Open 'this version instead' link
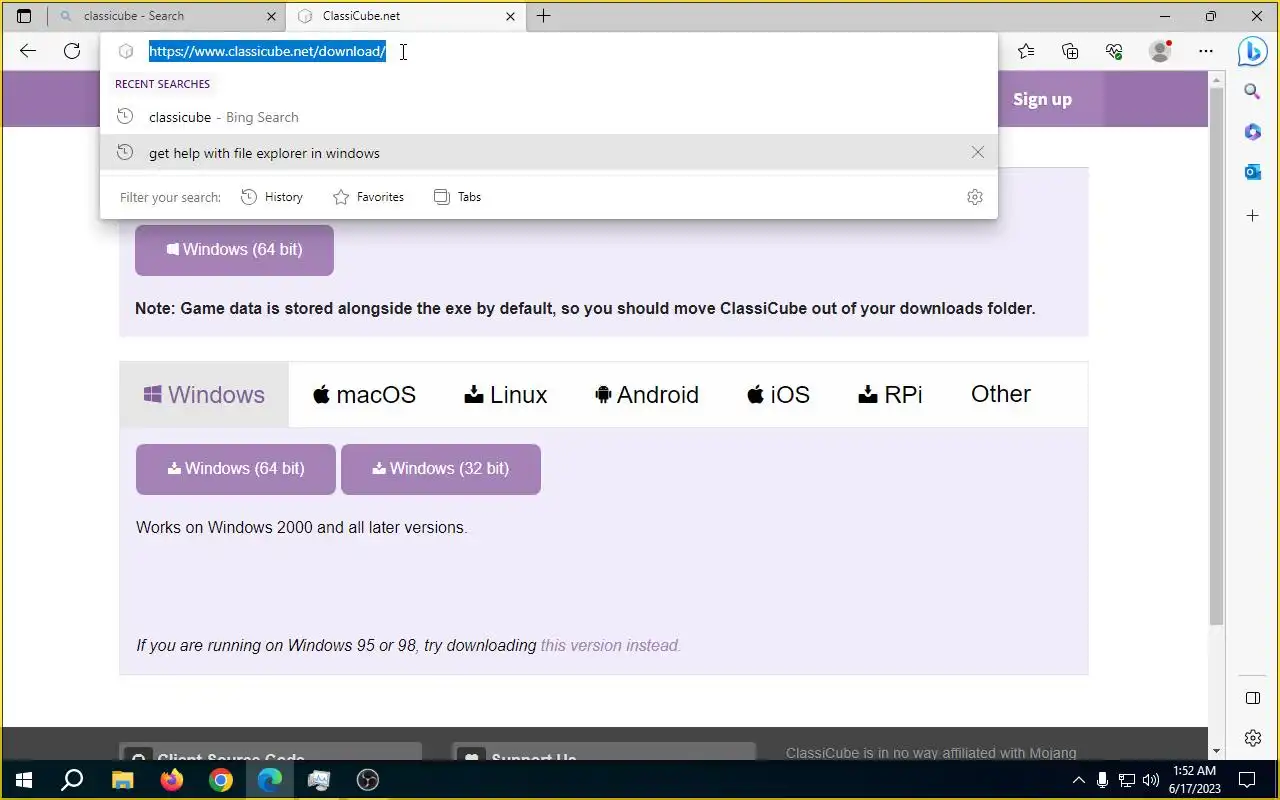This screenshot has height=800, width=1280. (610, 646)
